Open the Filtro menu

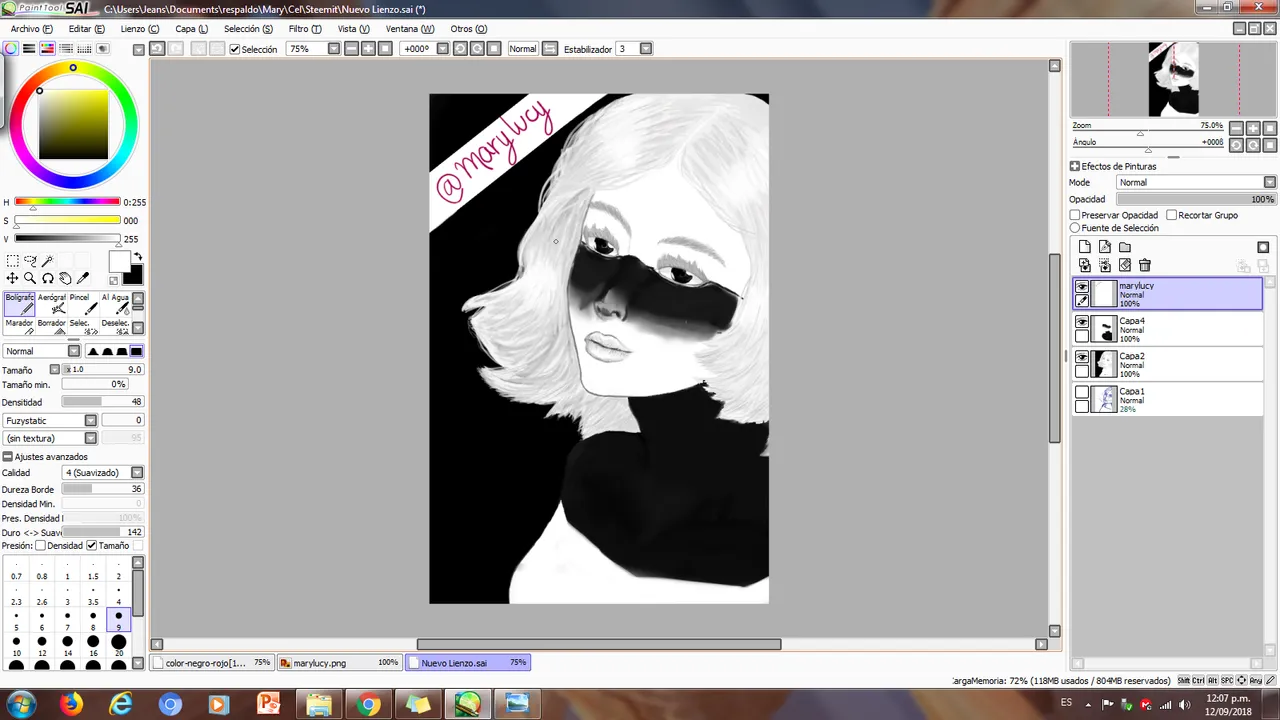305,29
